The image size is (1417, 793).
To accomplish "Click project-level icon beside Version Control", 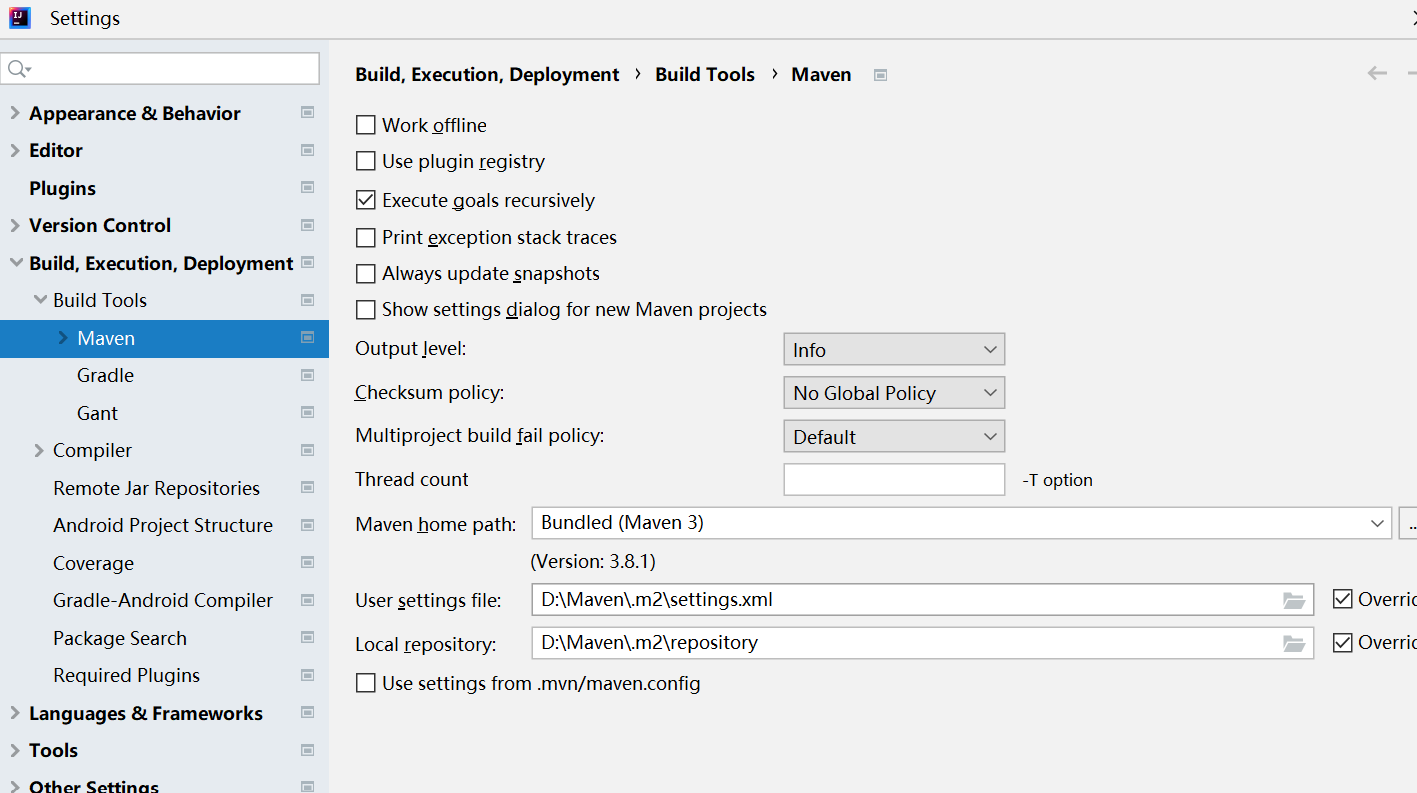I will point(308,225).
